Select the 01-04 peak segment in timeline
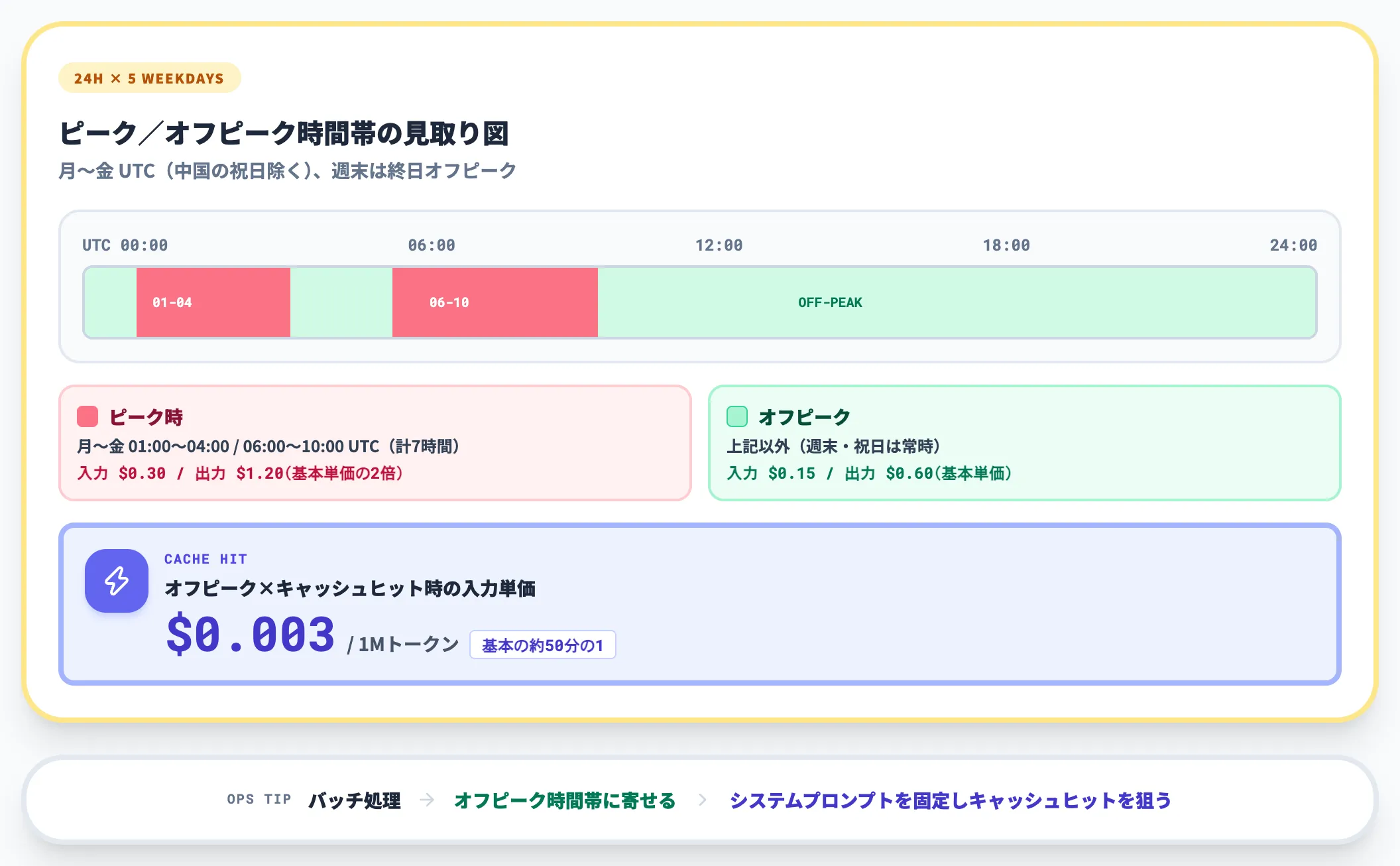The height and width of the screenshot is (866, 1400). tap(213, 302)
